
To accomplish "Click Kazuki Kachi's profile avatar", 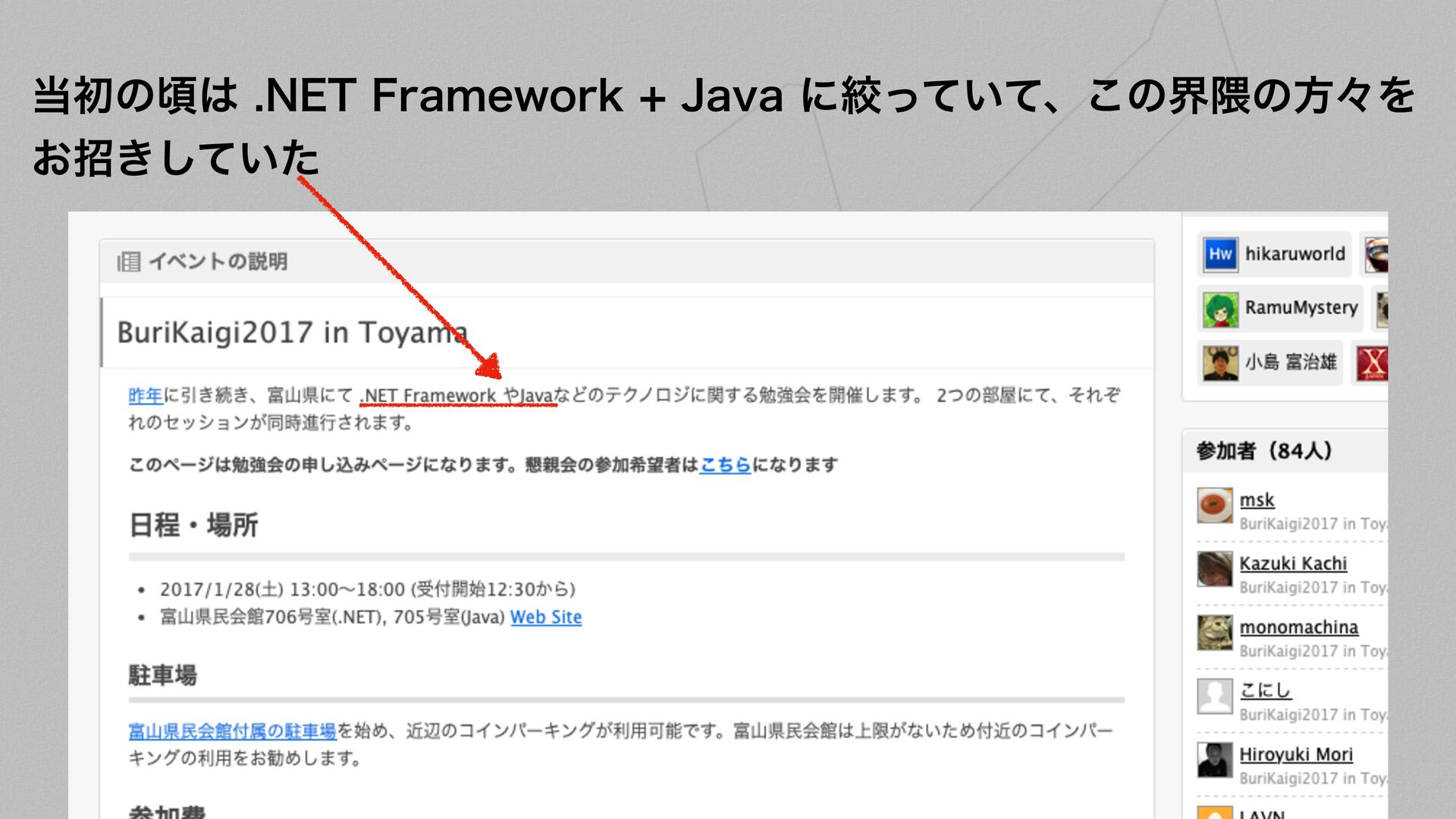I will pyautogui.click(x=1215, y=570).
